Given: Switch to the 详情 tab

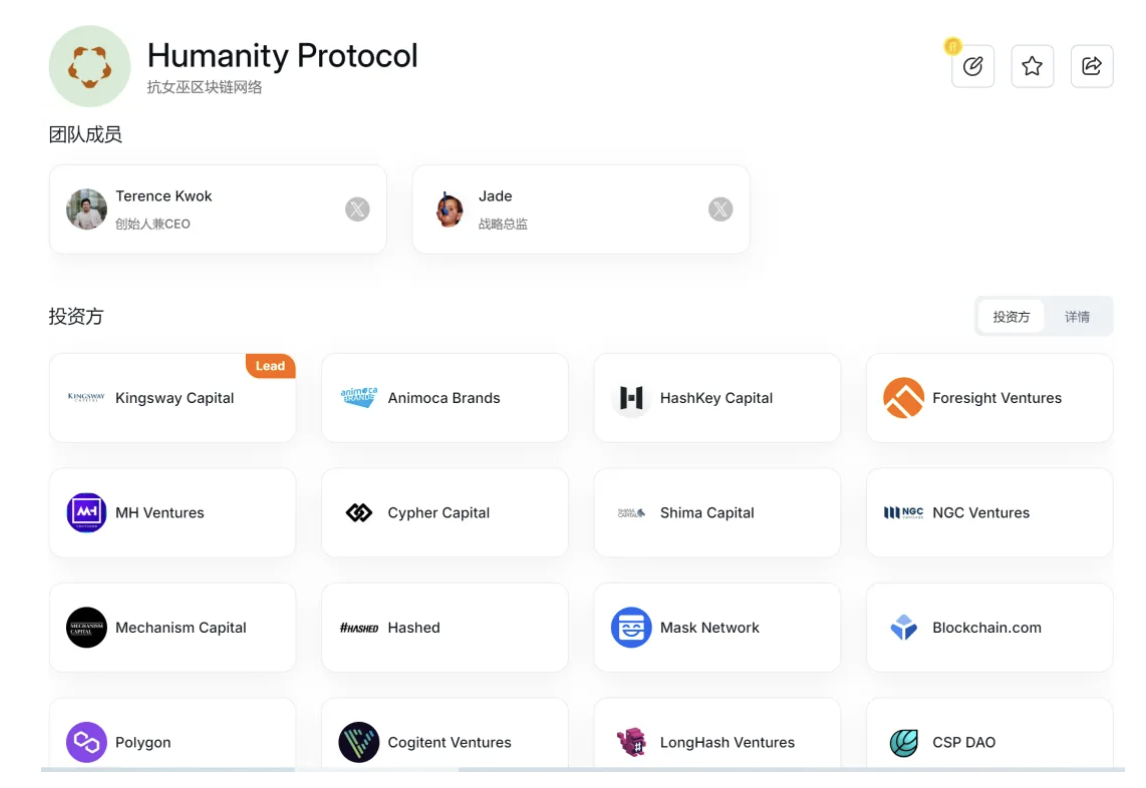Looking at the screenshot, I should click(x=1077, y=317).
